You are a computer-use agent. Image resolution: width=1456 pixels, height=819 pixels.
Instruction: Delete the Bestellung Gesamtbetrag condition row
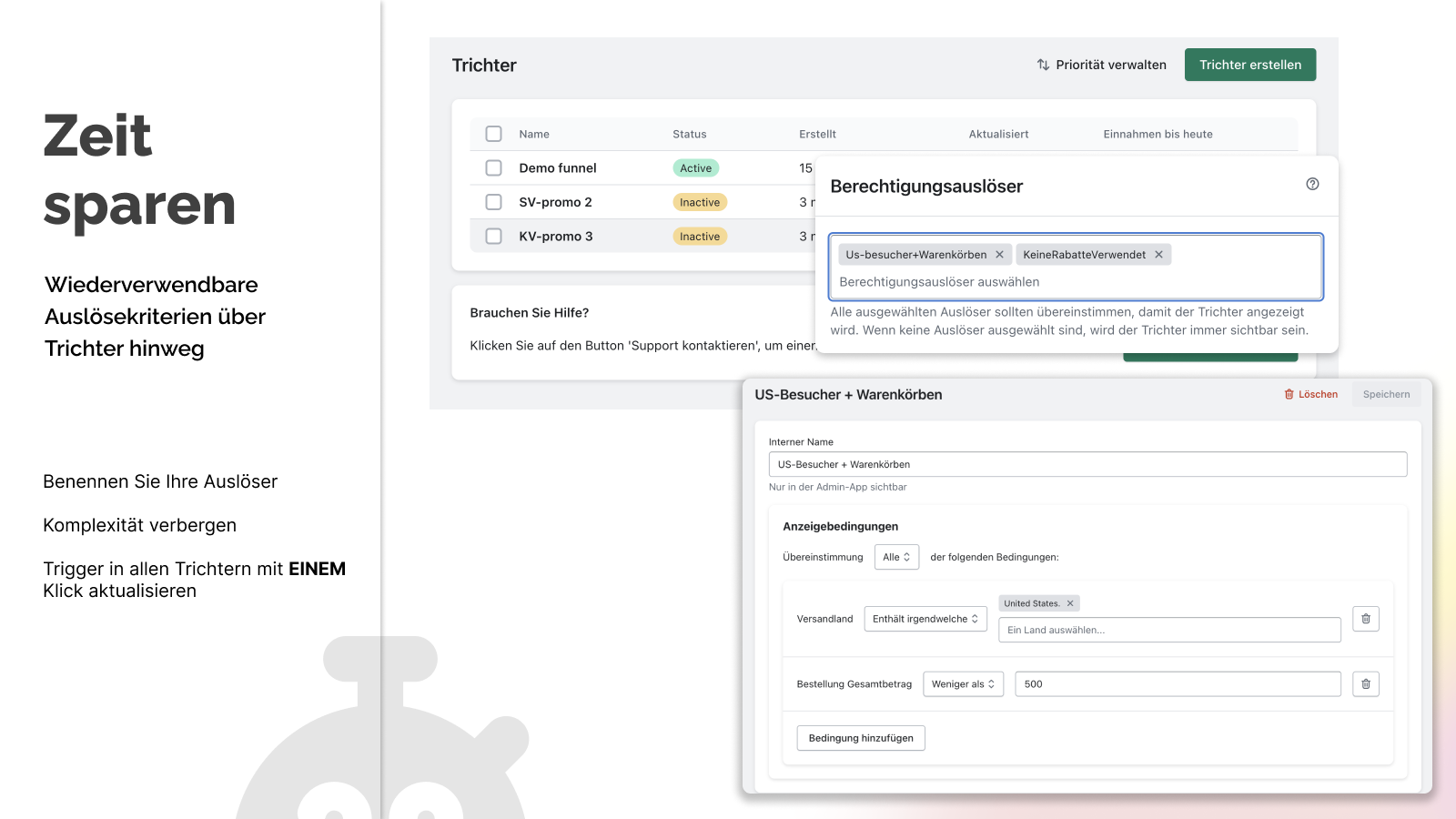(x=1366, y=684)
